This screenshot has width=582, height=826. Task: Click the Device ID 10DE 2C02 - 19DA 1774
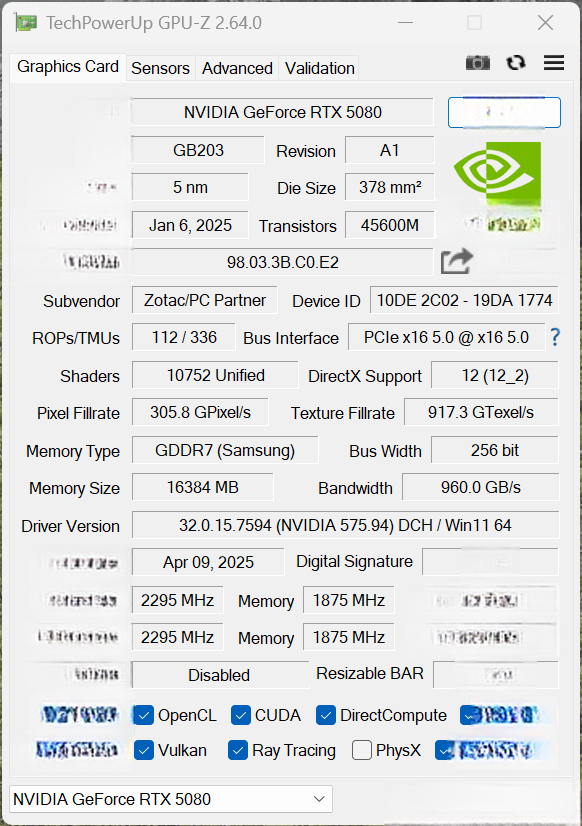pos(464,300)
